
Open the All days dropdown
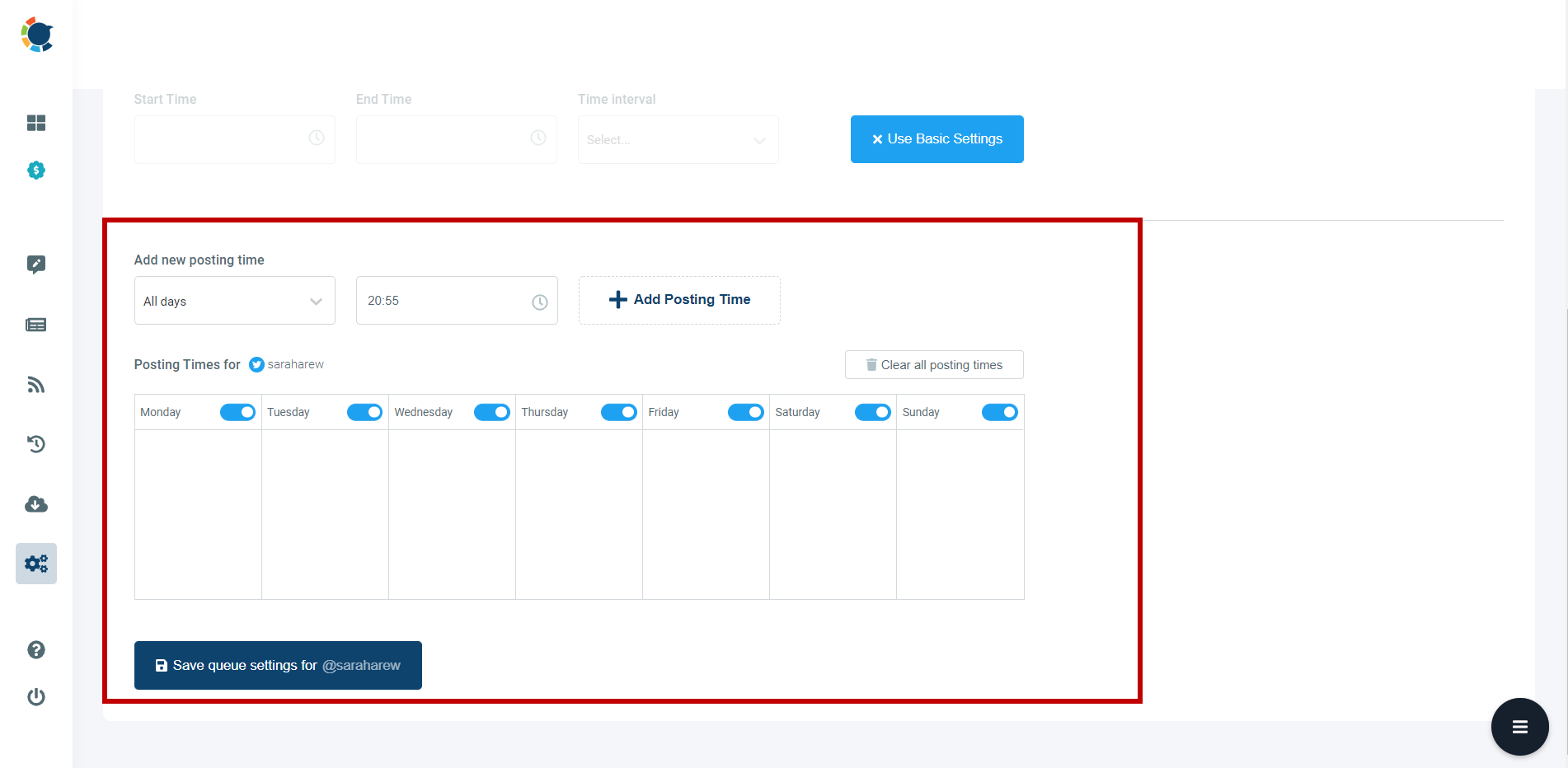234,300
